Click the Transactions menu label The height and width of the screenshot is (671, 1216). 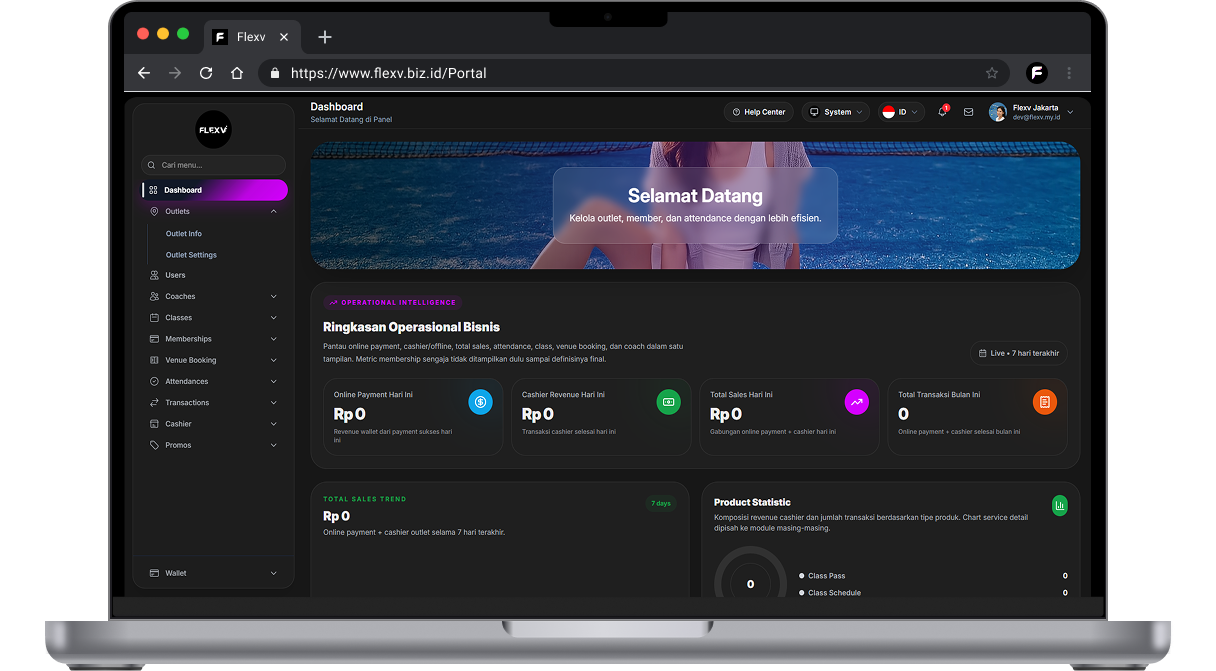pos(187,403)
